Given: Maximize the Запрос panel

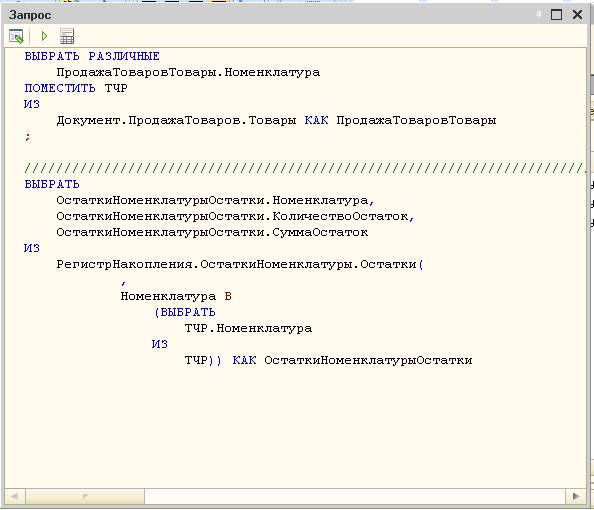Looking at the screenshot, I should (556, 15).
